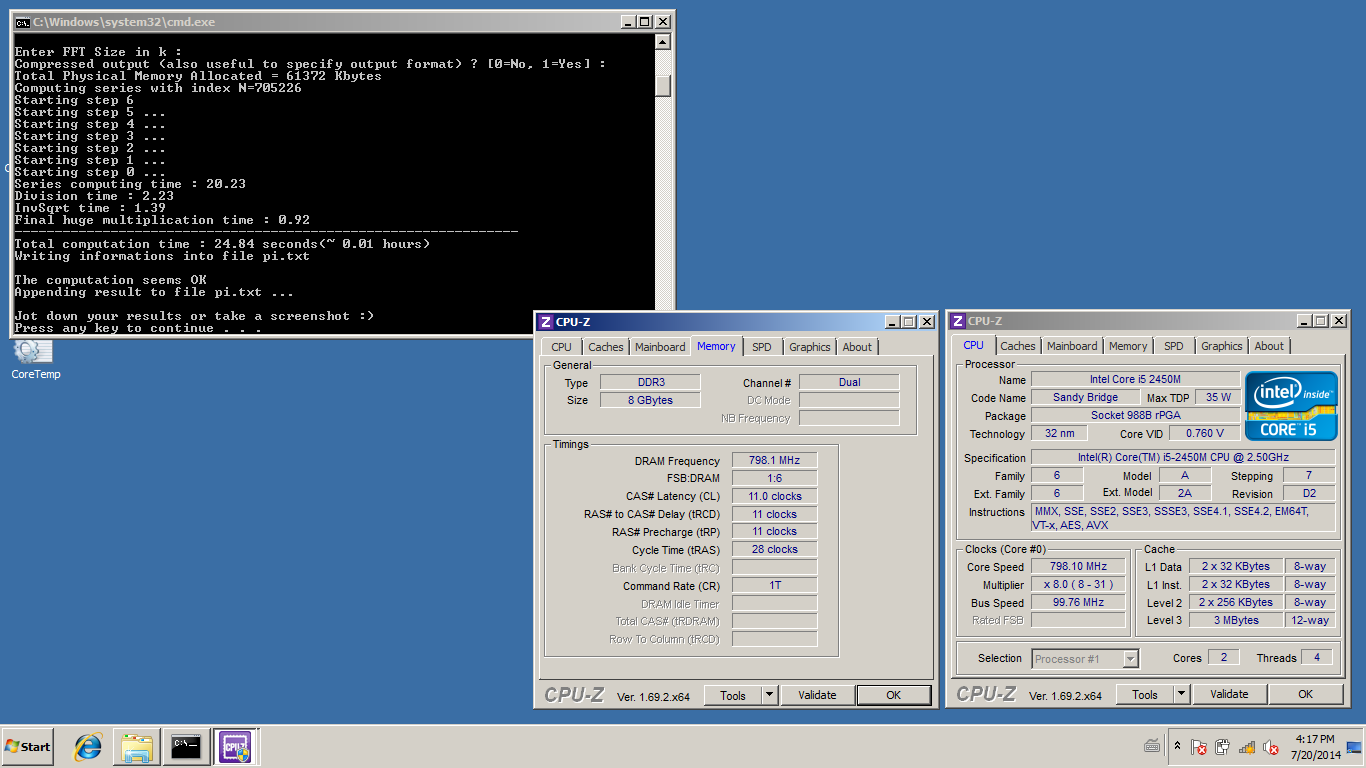The height and width of the screenshot is (768, 1366).
Task: Click the Memory CPU-Z window title icon
Action: tap(545, 321)
